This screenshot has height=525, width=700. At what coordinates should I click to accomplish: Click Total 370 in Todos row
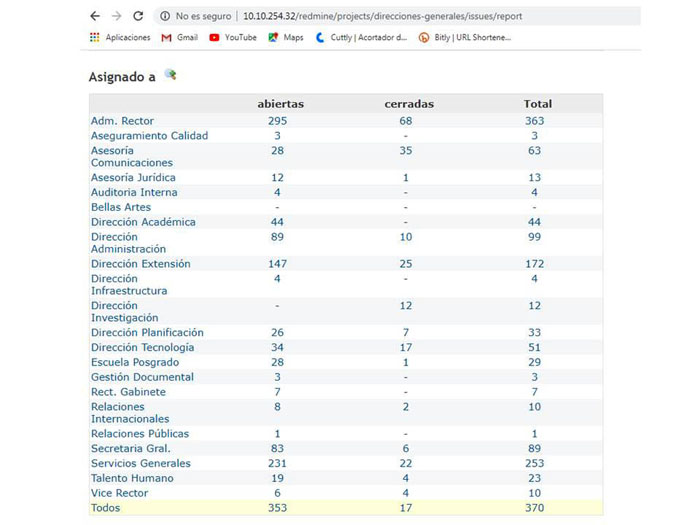(x=534, y=508)
